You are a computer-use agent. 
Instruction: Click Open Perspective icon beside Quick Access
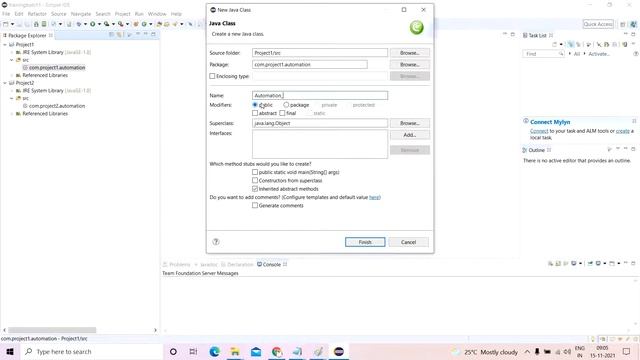point(622,24)
